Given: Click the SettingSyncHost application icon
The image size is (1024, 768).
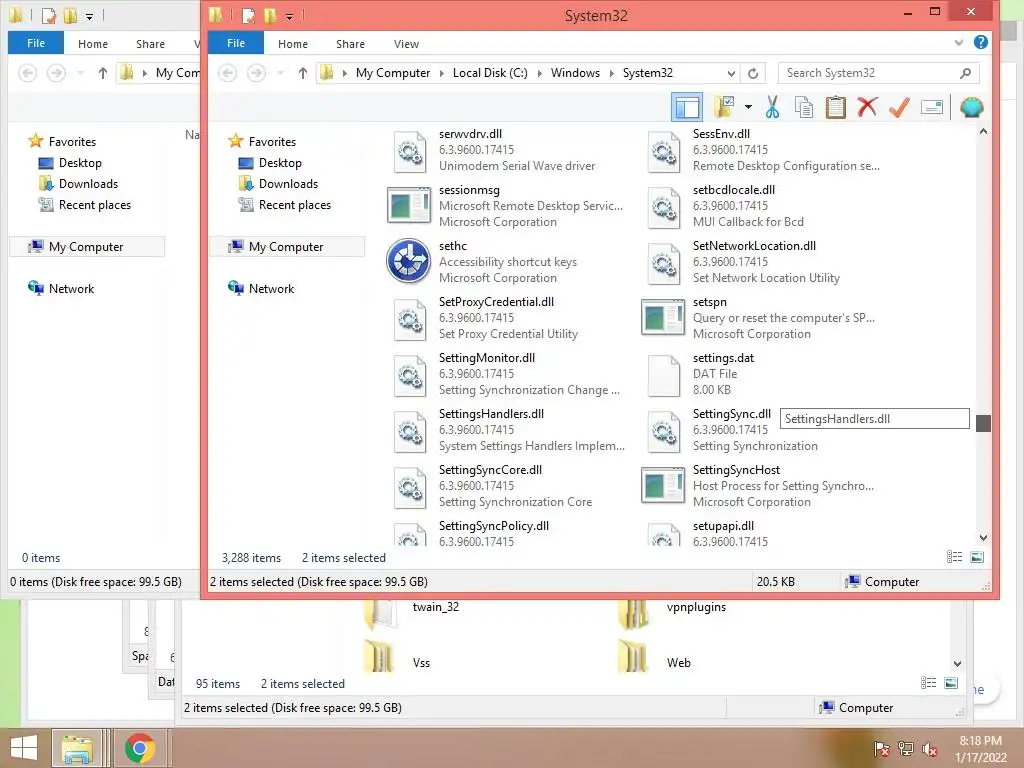Looking at the screenshot, I should 663,485.
